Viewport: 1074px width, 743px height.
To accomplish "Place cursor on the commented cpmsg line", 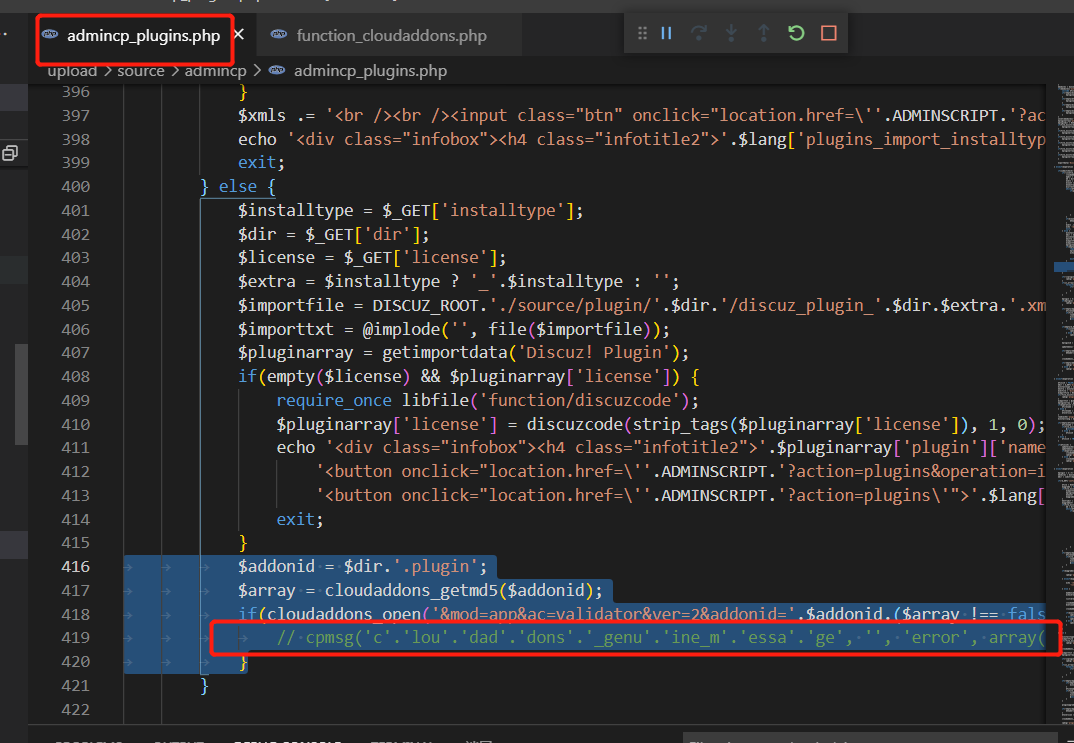I will 660,638.
